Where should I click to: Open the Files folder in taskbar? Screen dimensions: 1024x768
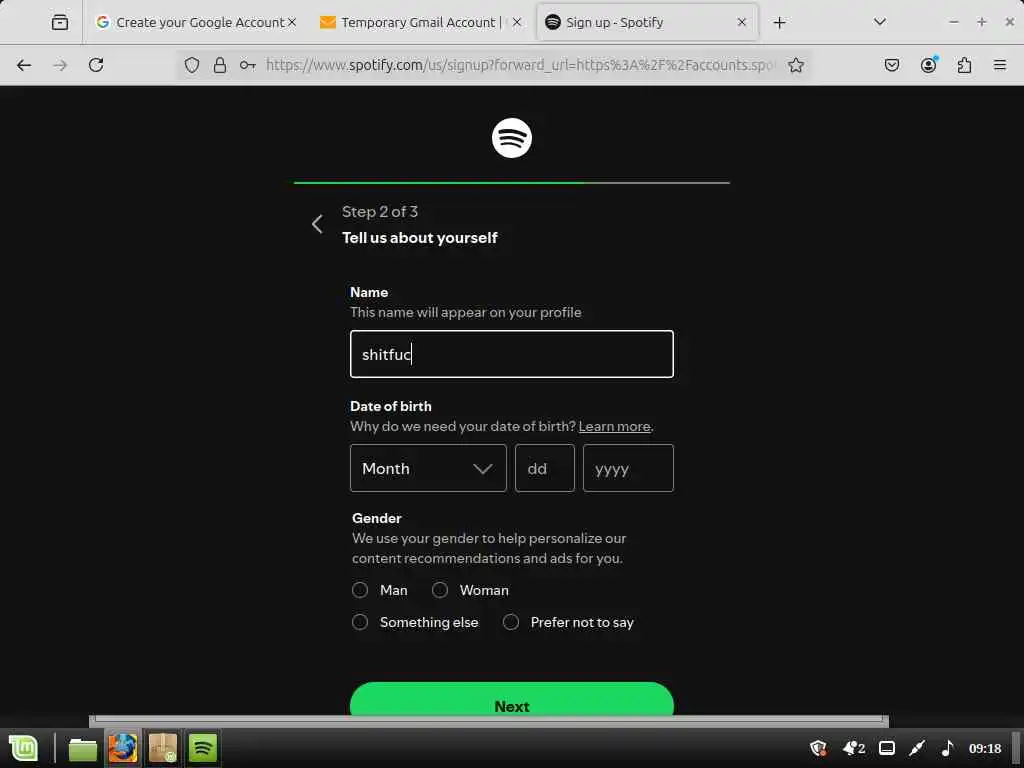[x=83, y=748]
